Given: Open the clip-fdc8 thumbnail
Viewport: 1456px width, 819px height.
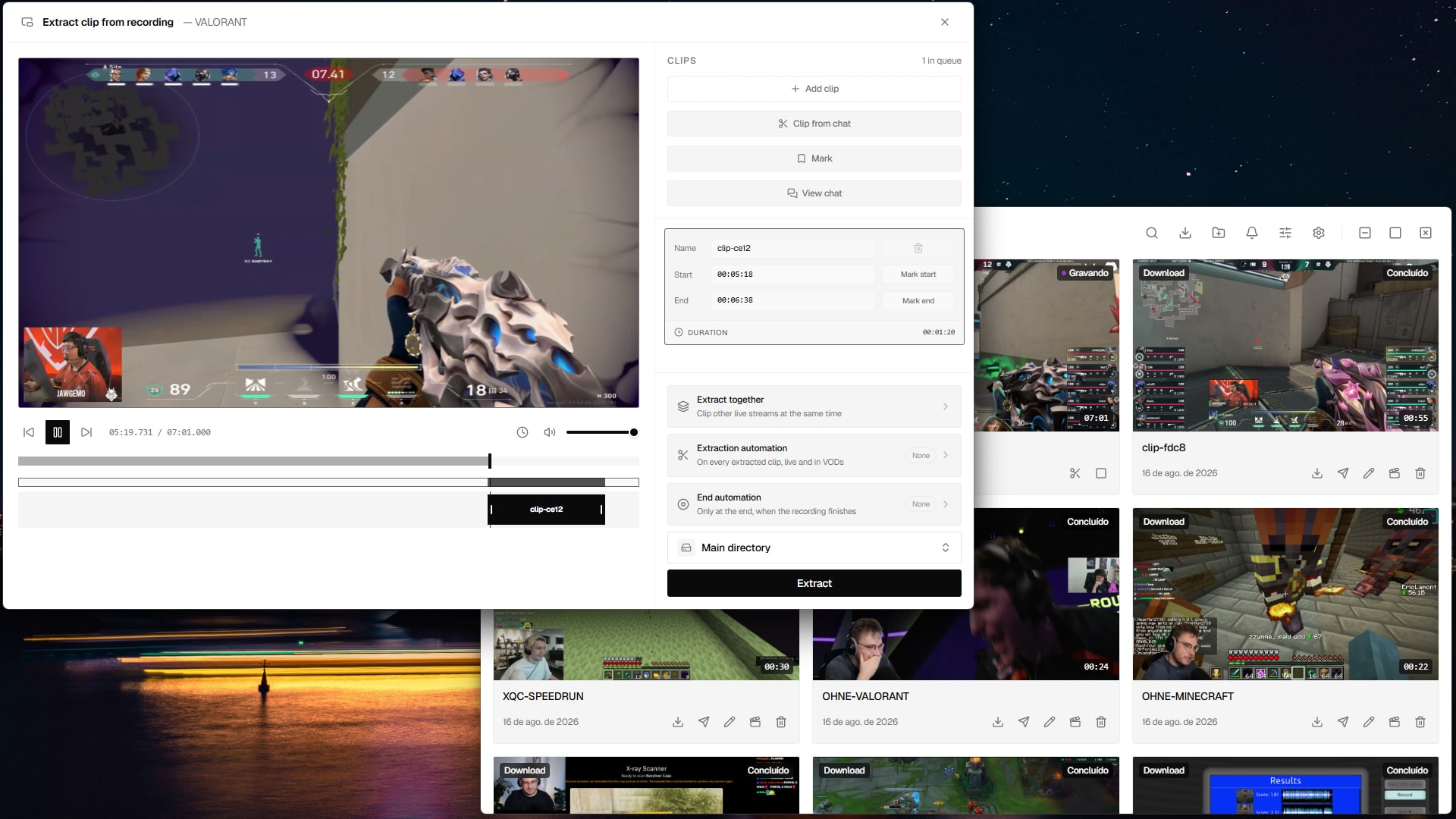Looking at the screenshot, I should tap(1285, 346).
